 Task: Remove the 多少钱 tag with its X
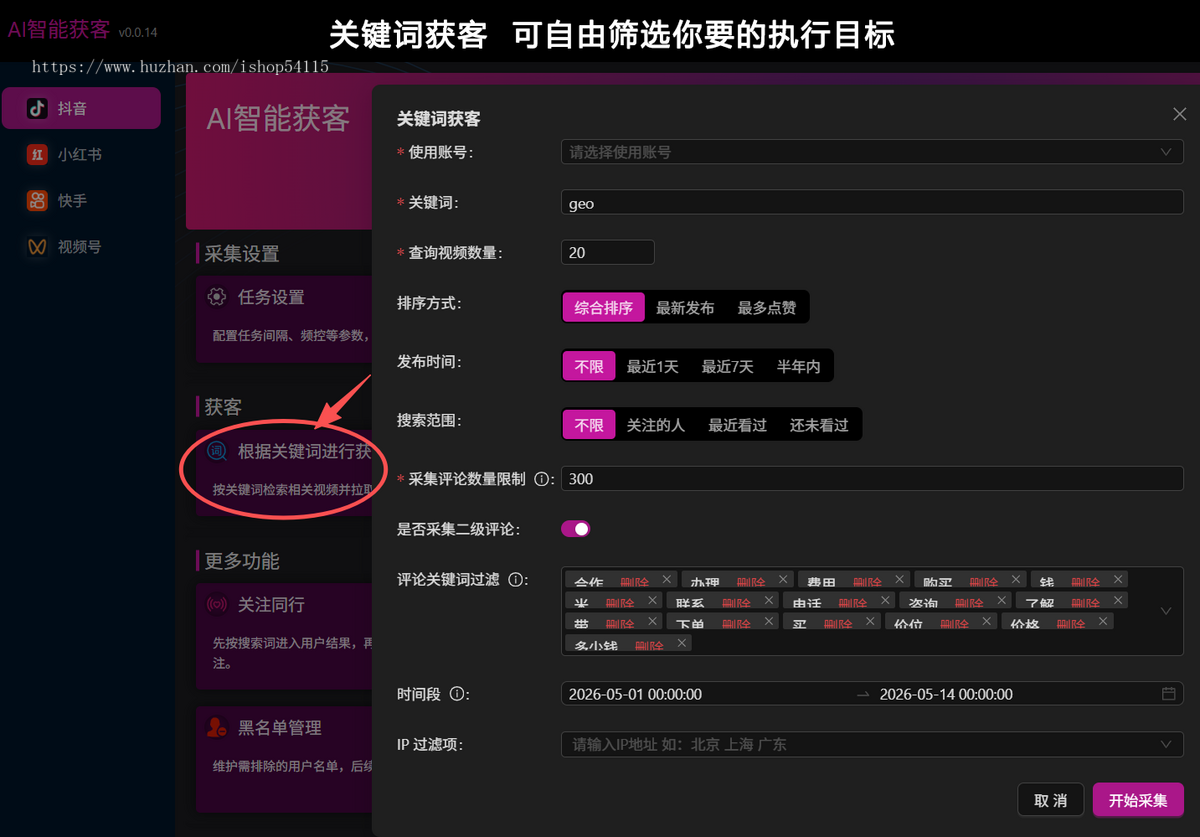tap(682, 643)
